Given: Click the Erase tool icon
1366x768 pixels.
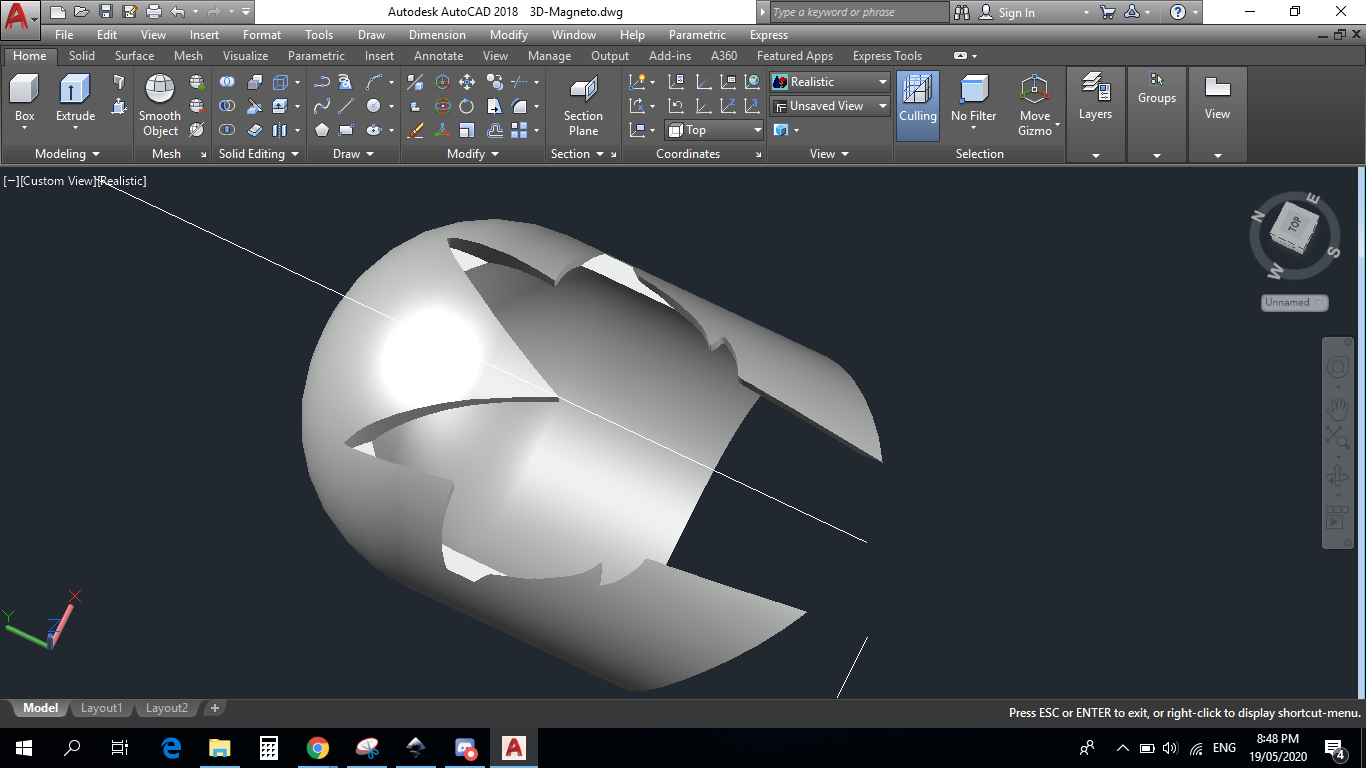Looking at the screenshot, I should click(x=416, y=130).
